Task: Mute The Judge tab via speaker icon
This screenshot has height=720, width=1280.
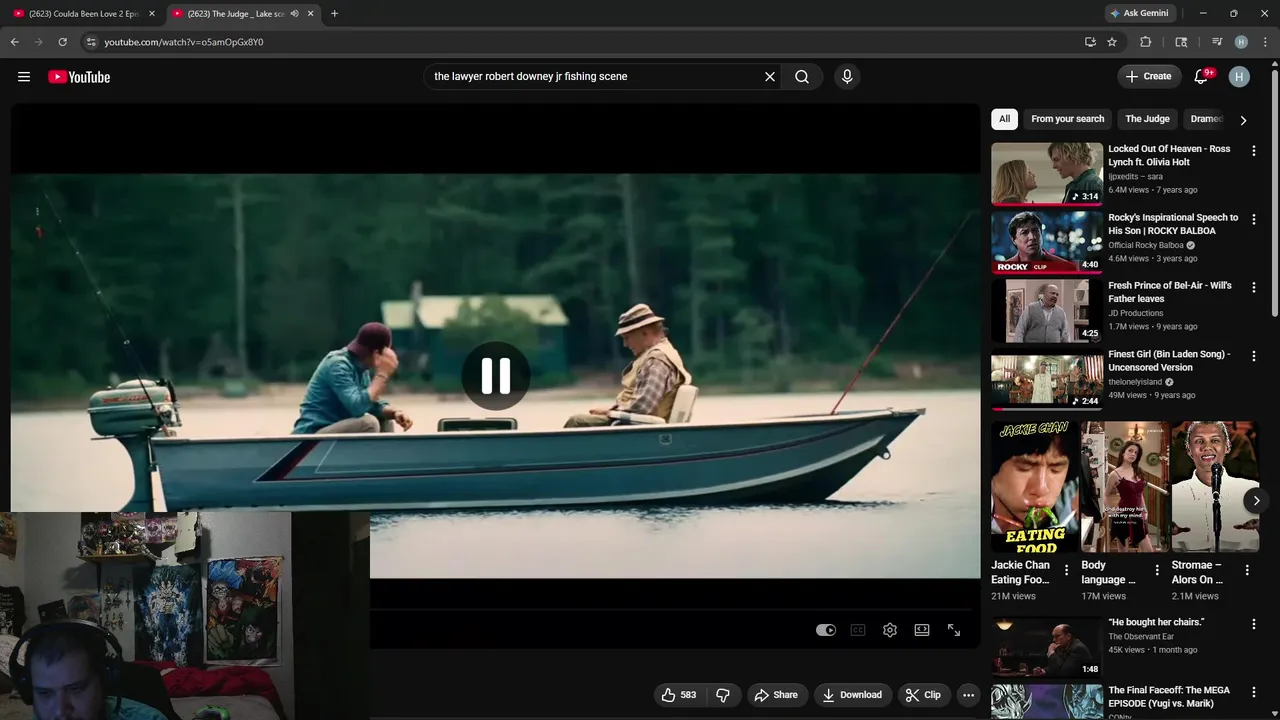Action: click(294, 14)
